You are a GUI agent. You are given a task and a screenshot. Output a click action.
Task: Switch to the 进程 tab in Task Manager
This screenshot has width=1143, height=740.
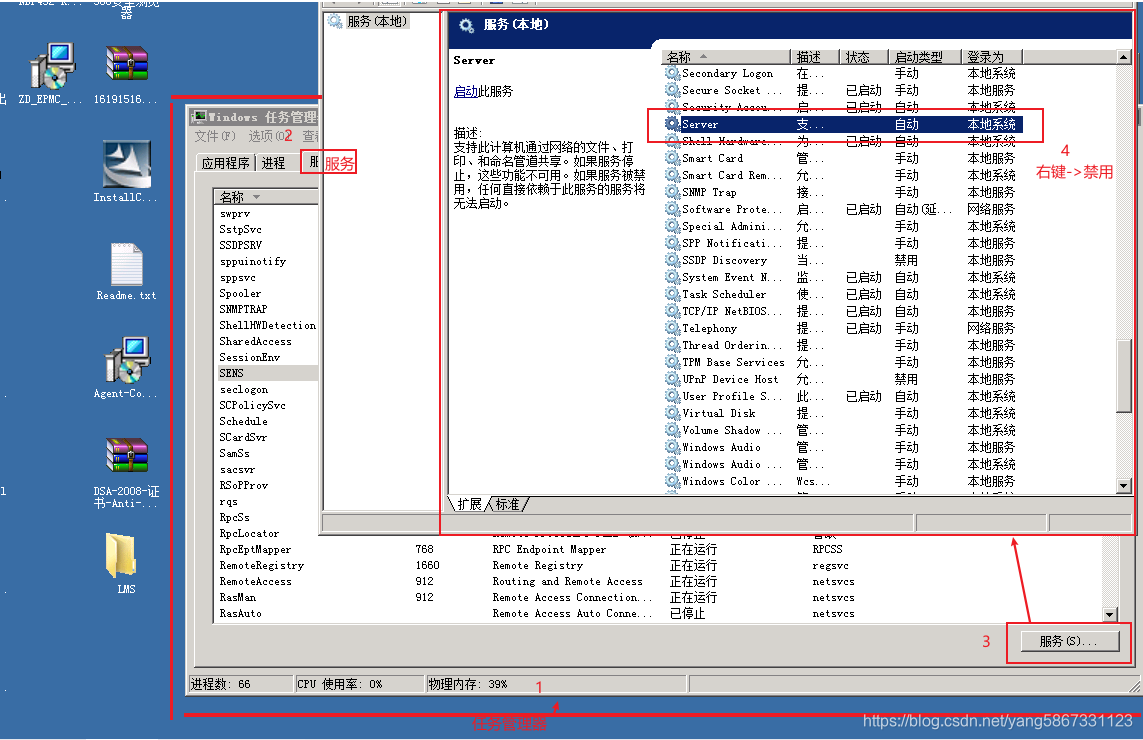273,163
